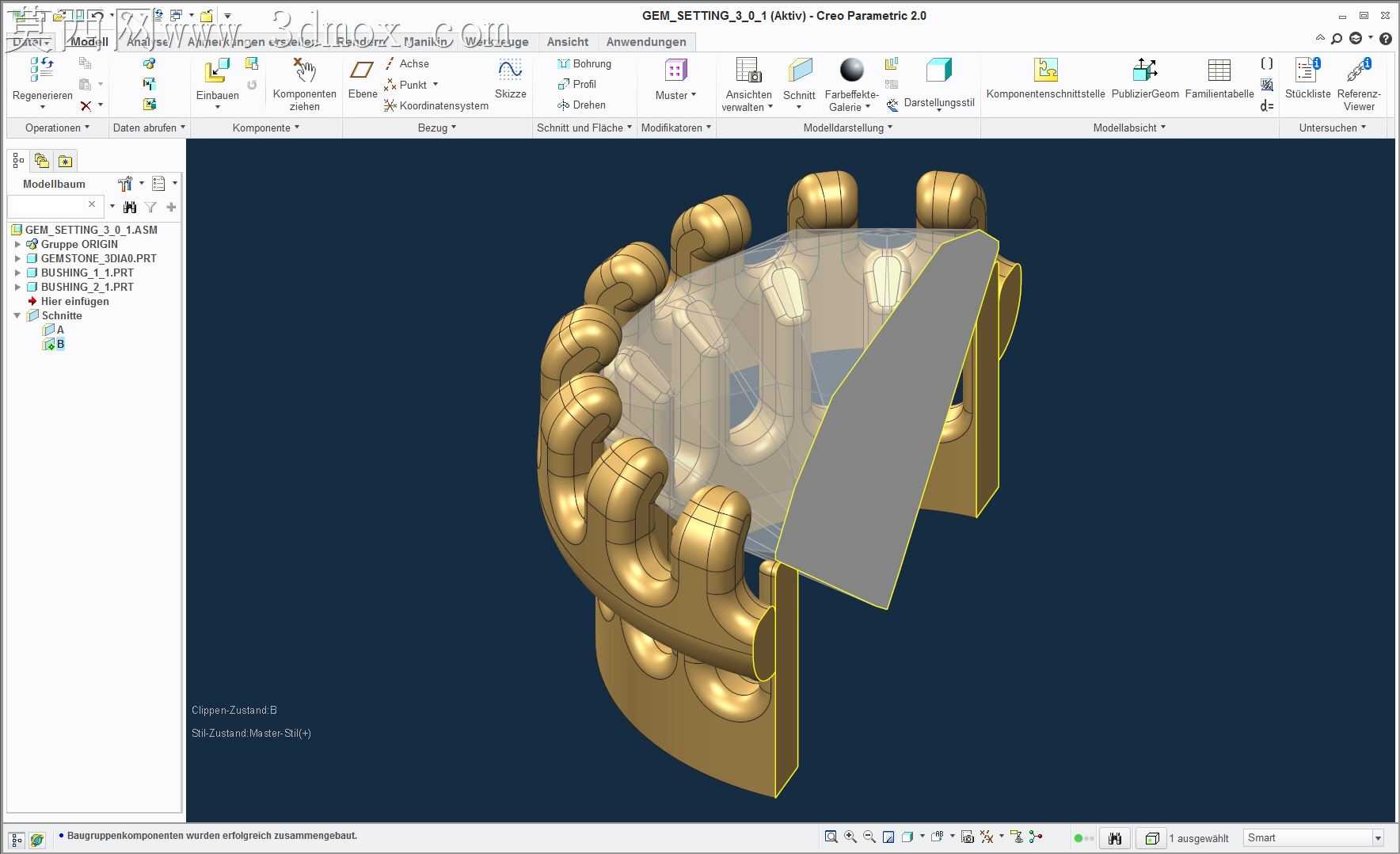
Task: Open the Untersuchen group dropdown
Action: click(x=1333, y=128)
